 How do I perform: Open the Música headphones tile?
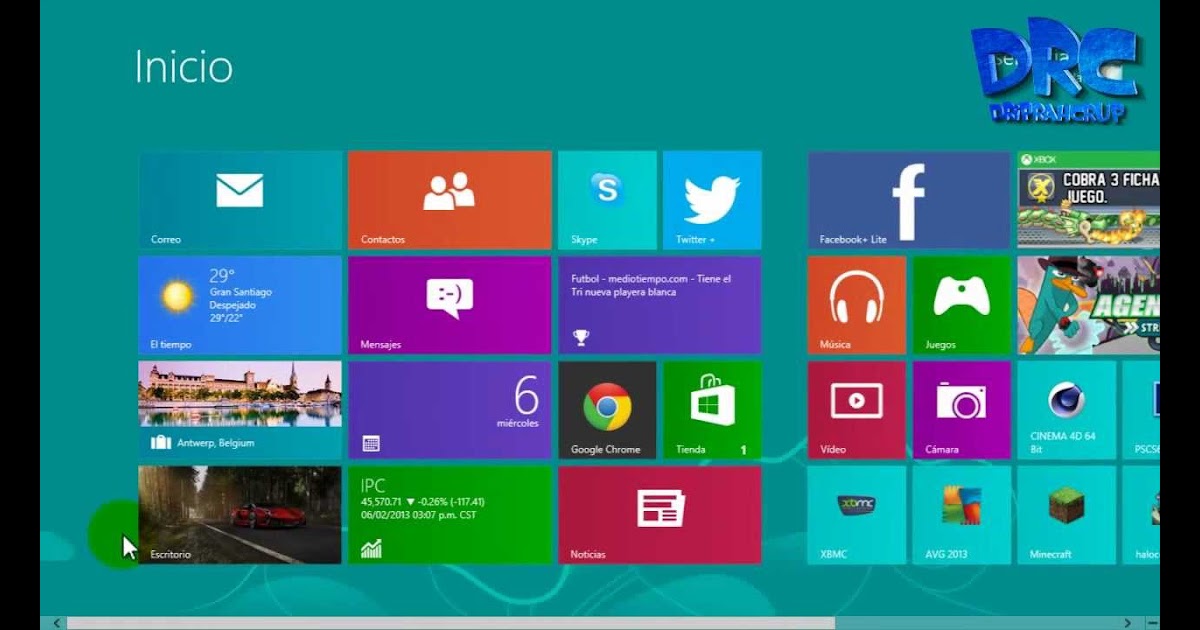point(857,305)
